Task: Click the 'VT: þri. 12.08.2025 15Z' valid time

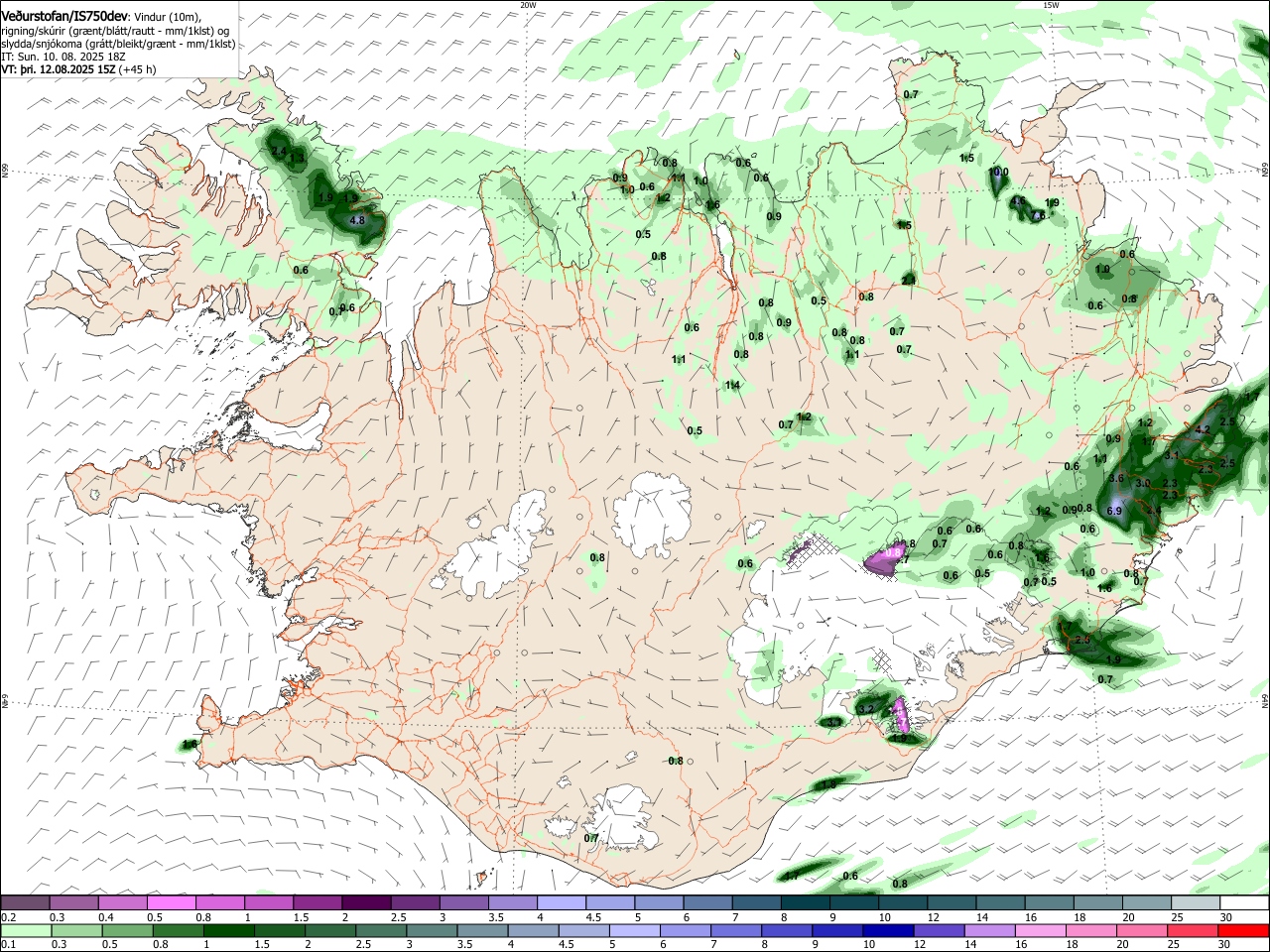Action: tap(58, 70)
